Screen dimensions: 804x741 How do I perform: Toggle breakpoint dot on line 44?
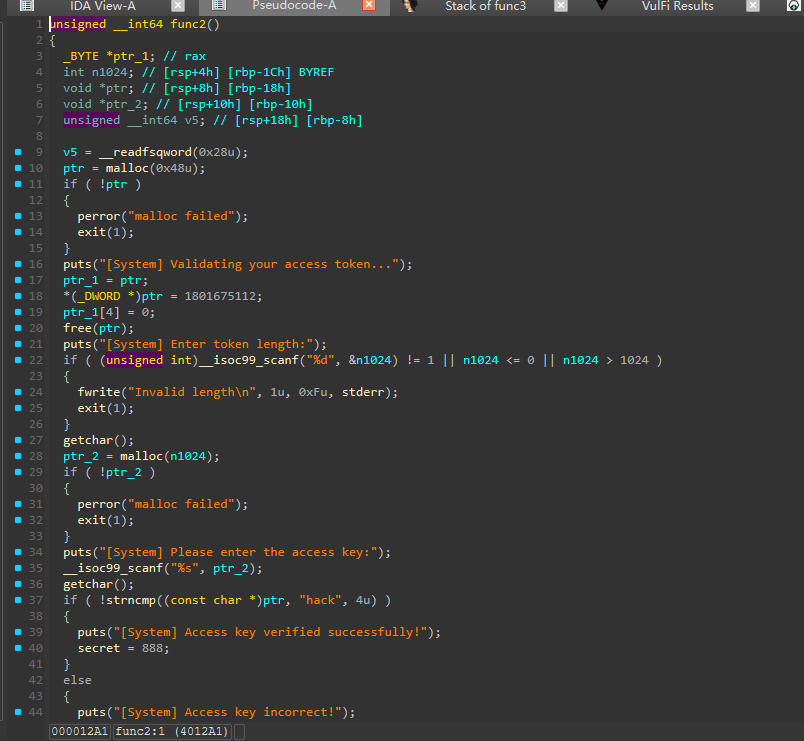coord(18,712)
